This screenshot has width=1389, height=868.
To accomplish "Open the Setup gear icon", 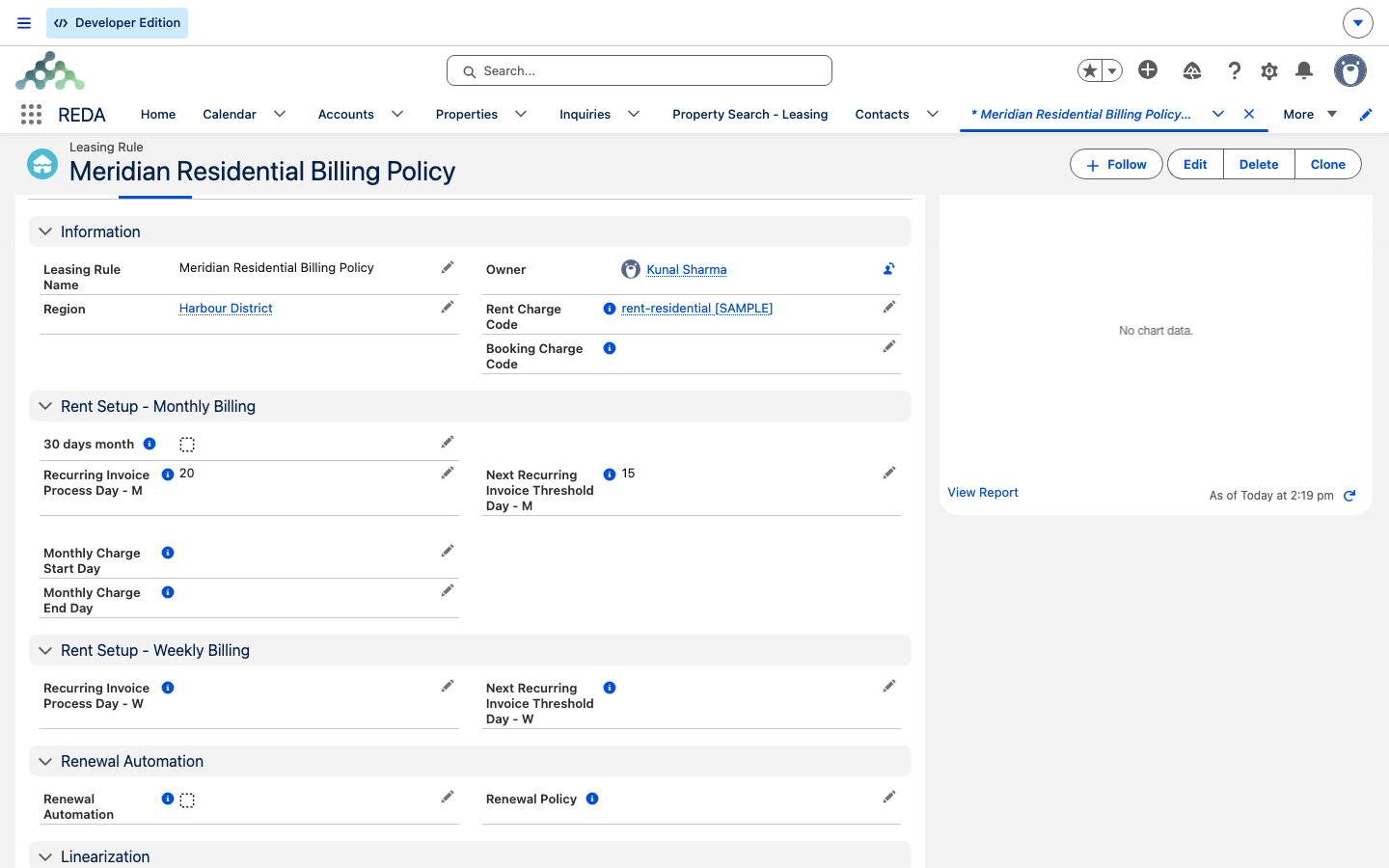I will 1269,70.
